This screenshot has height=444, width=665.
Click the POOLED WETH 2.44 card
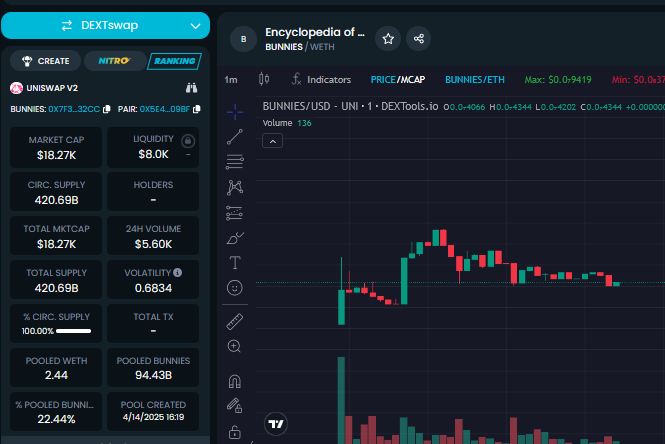(x=56, y=368)
